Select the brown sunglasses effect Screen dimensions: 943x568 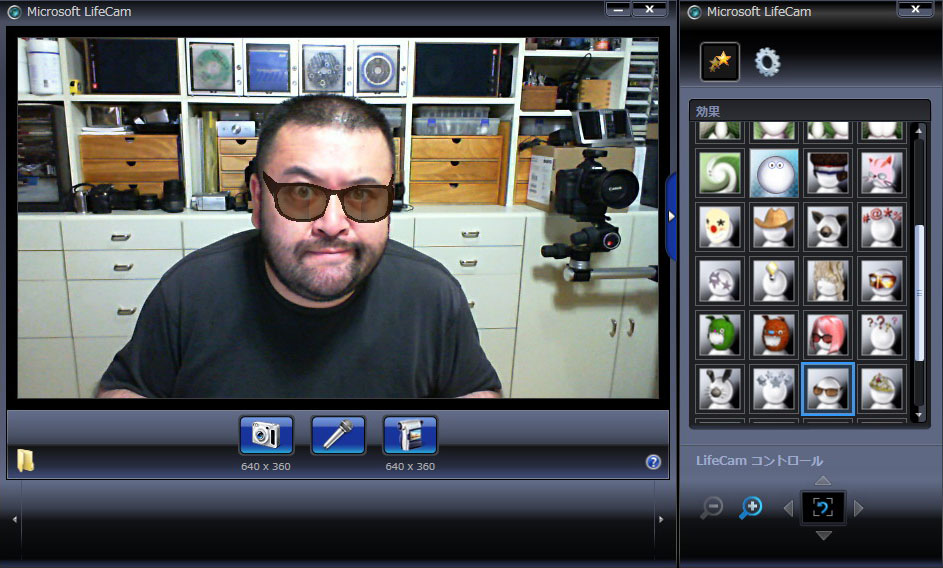(828, 389)
